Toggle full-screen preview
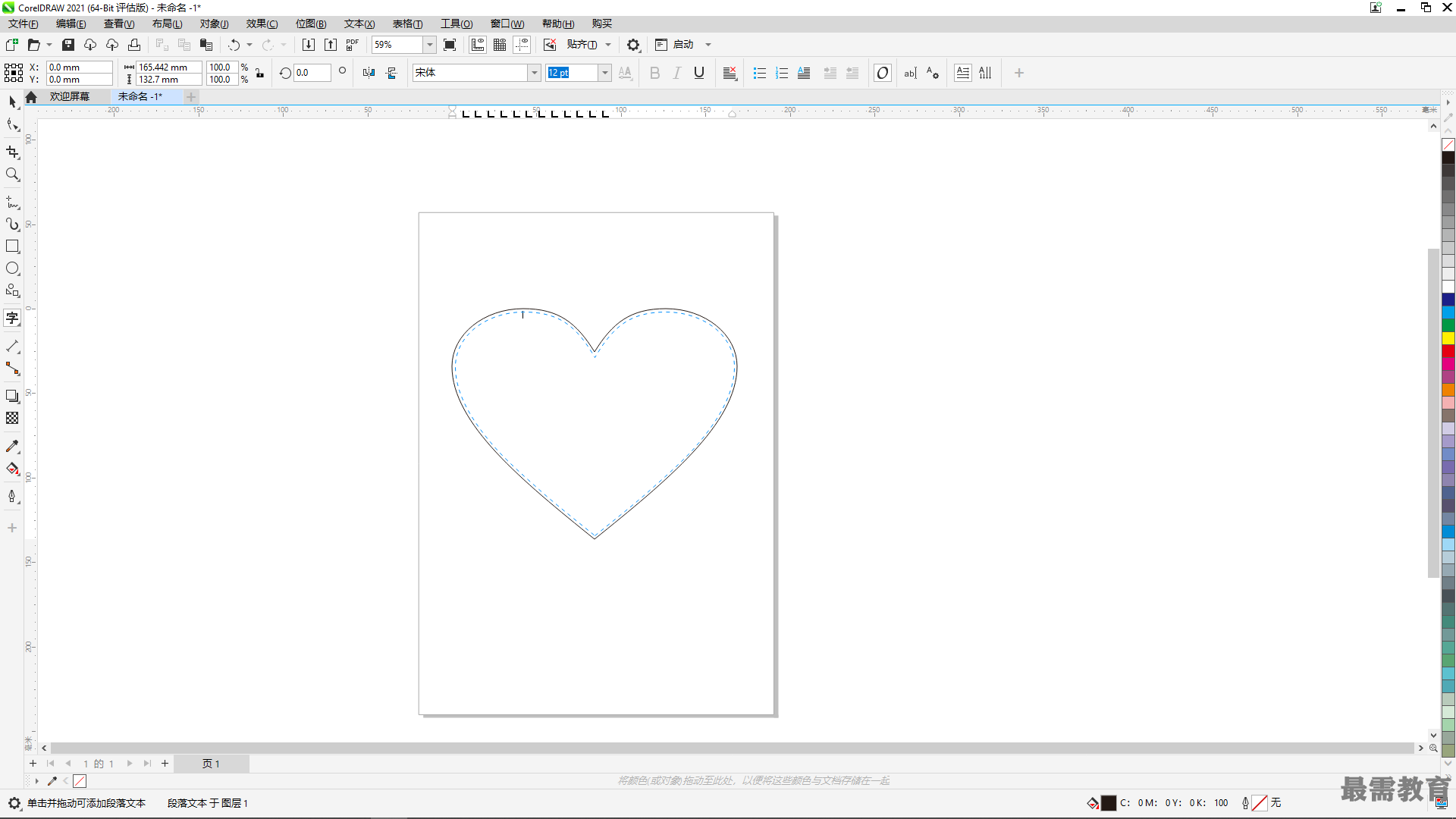This screenshot has width=1456, height=819. (450, 45)
